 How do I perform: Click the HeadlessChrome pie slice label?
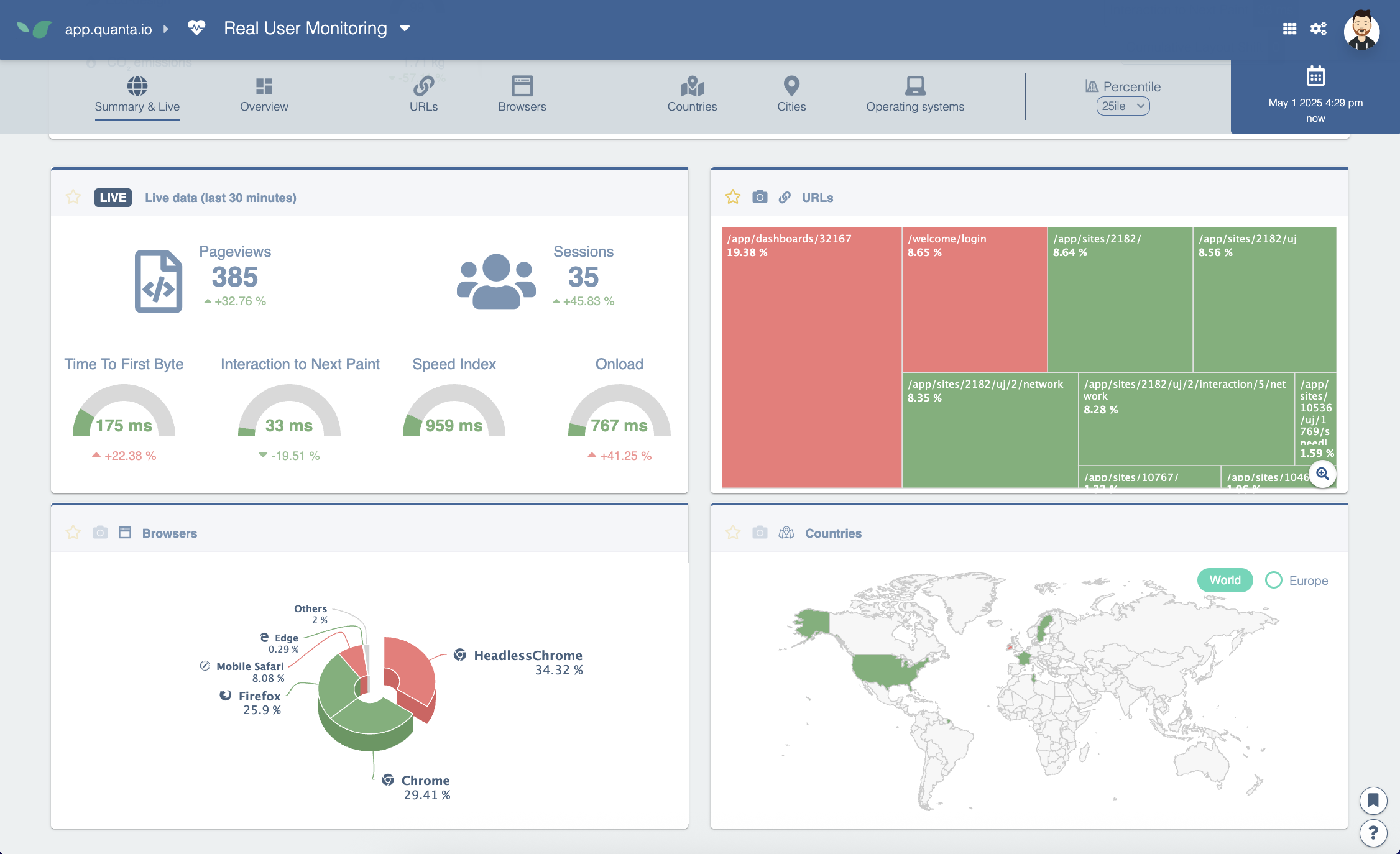527,656
